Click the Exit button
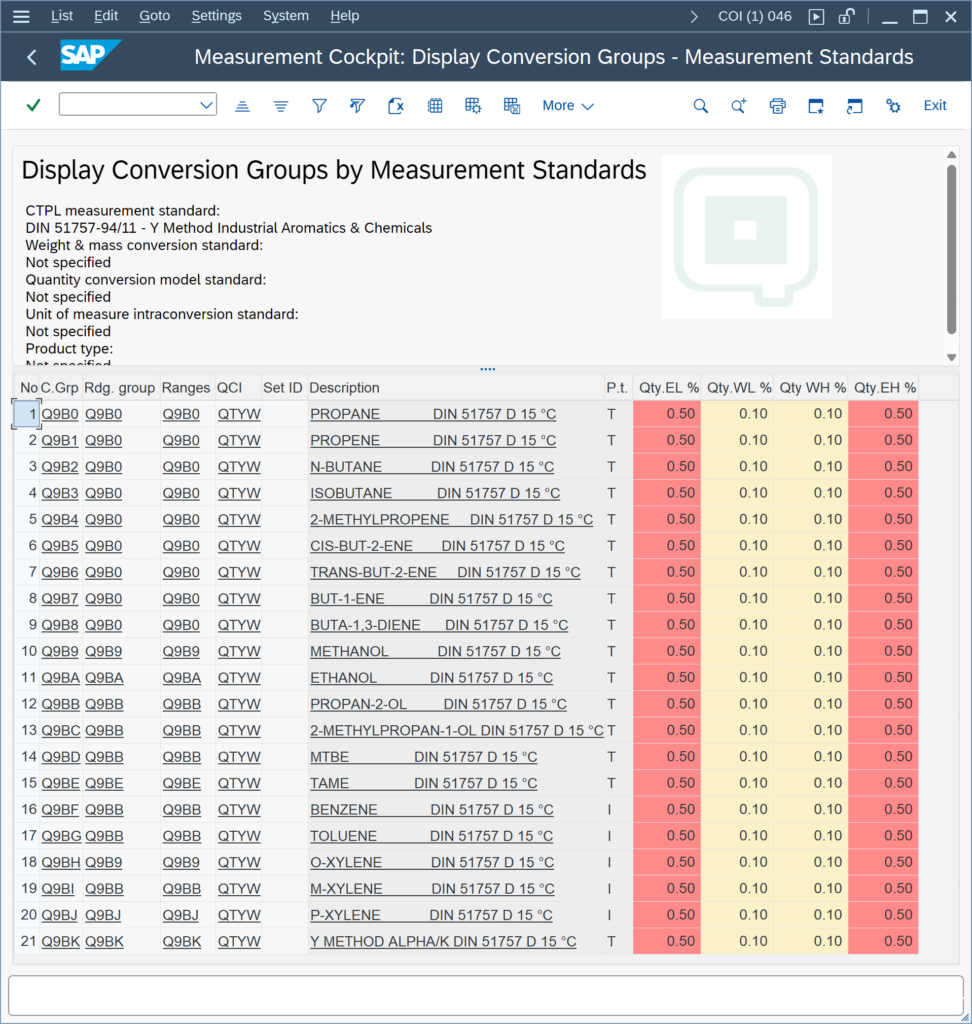Viewport: 972px width, 1024px height. (935, 106)
